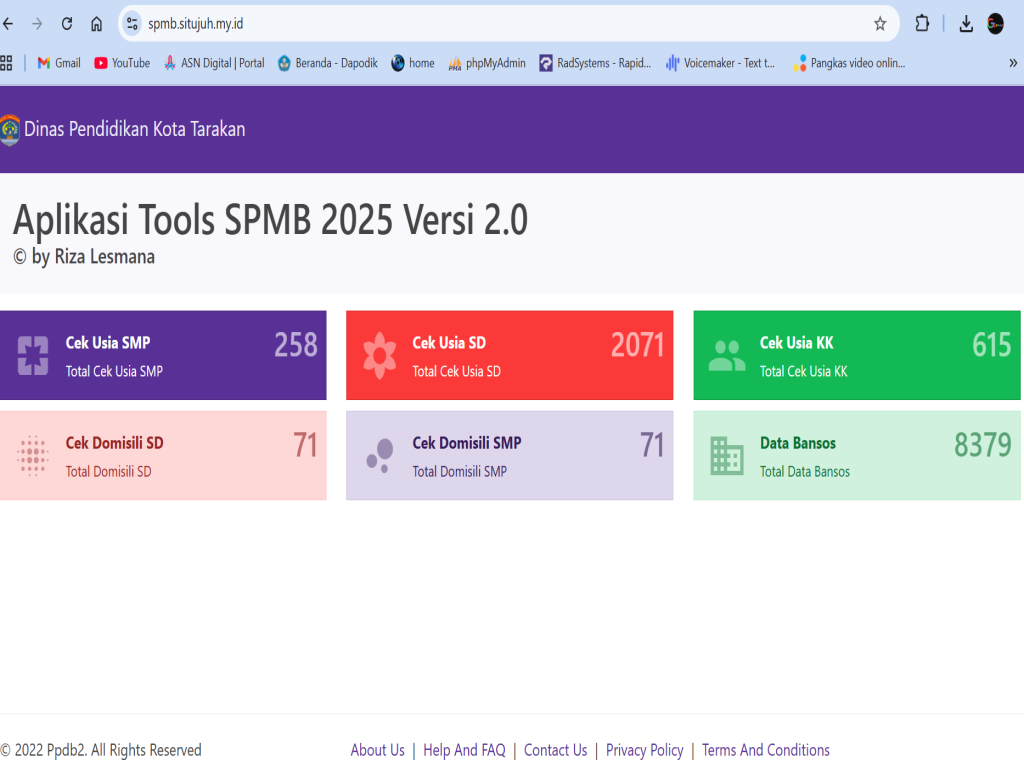Click the address bar URL field
The width and height of the screenshot is (1024, 760).
pos(500,24)
